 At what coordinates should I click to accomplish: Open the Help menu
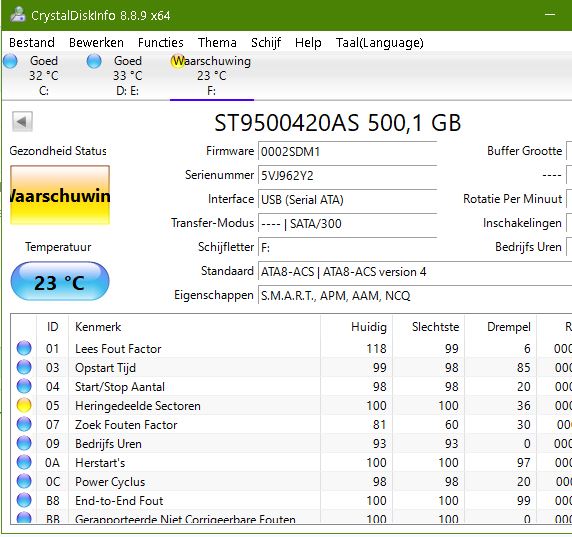click(308, 43)
